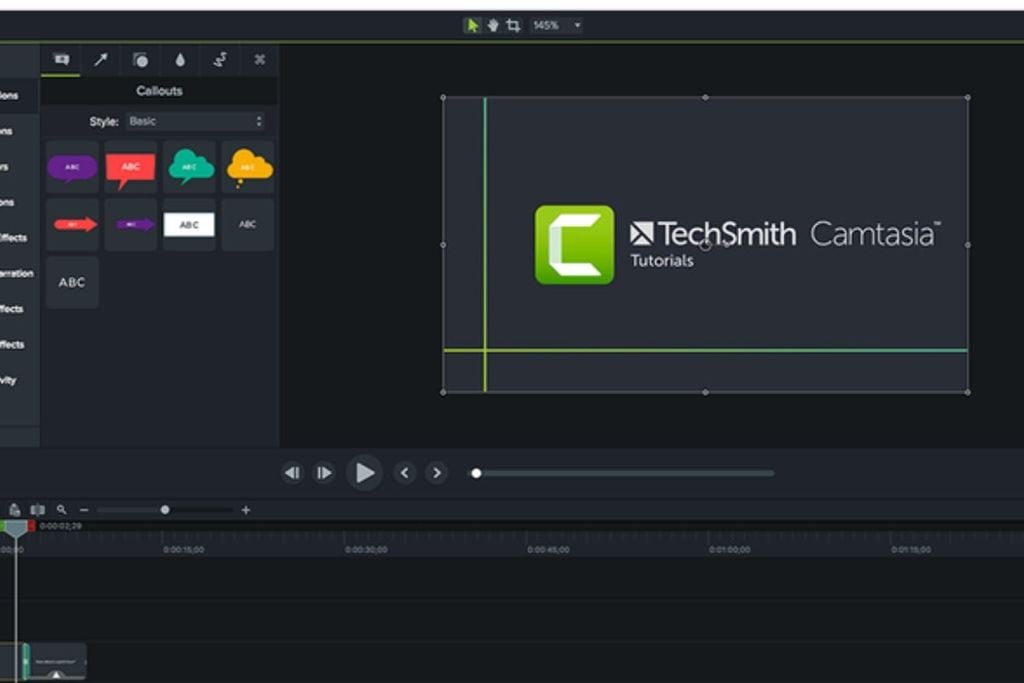This screenshot has height=683, width=1024.
Task: Click the paste icon in timeline toolbar
Action: coord(14,510)
